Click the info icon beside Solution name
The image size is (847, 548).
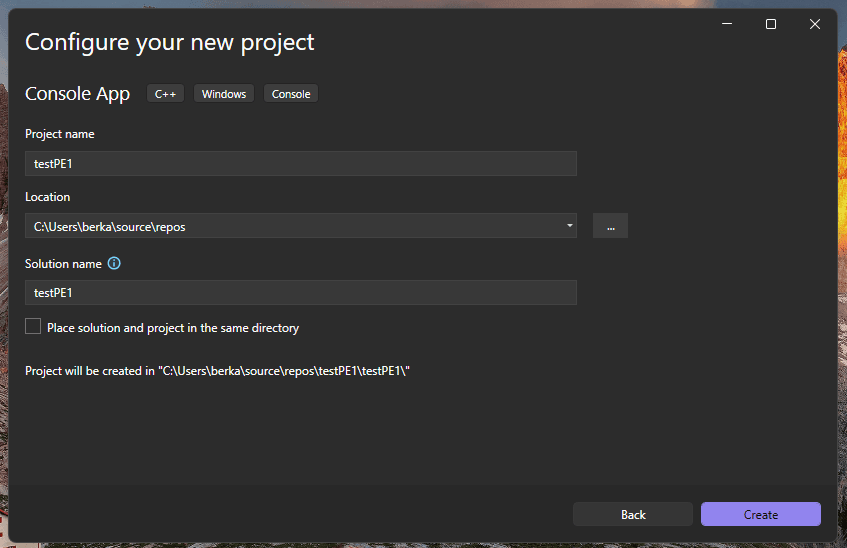pos(114,264)
